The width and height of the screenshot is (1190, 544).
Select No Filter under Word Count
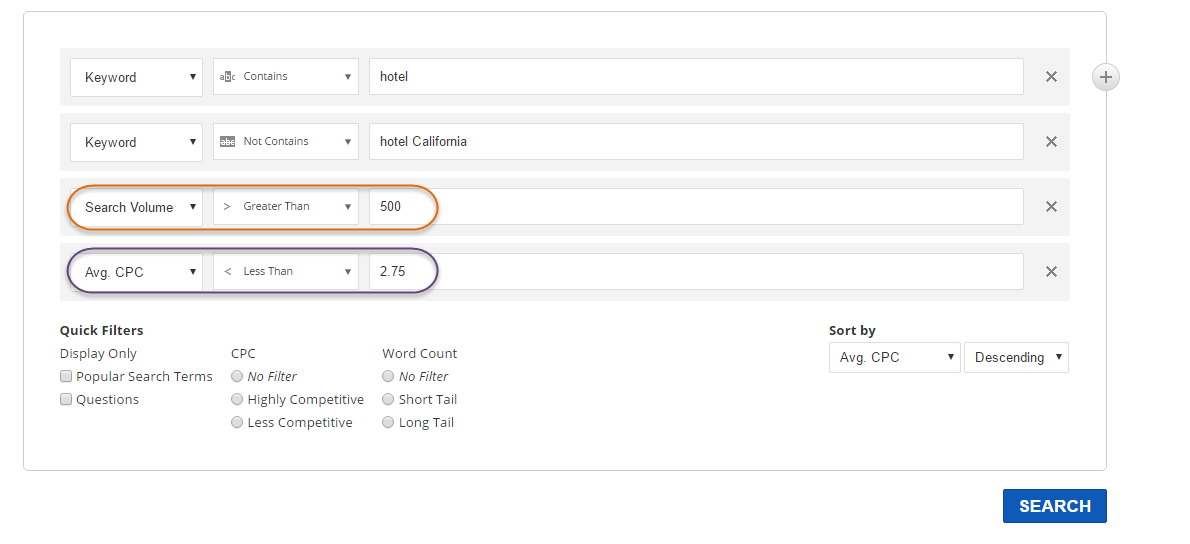pyautogui.click(x=388, y=377)
